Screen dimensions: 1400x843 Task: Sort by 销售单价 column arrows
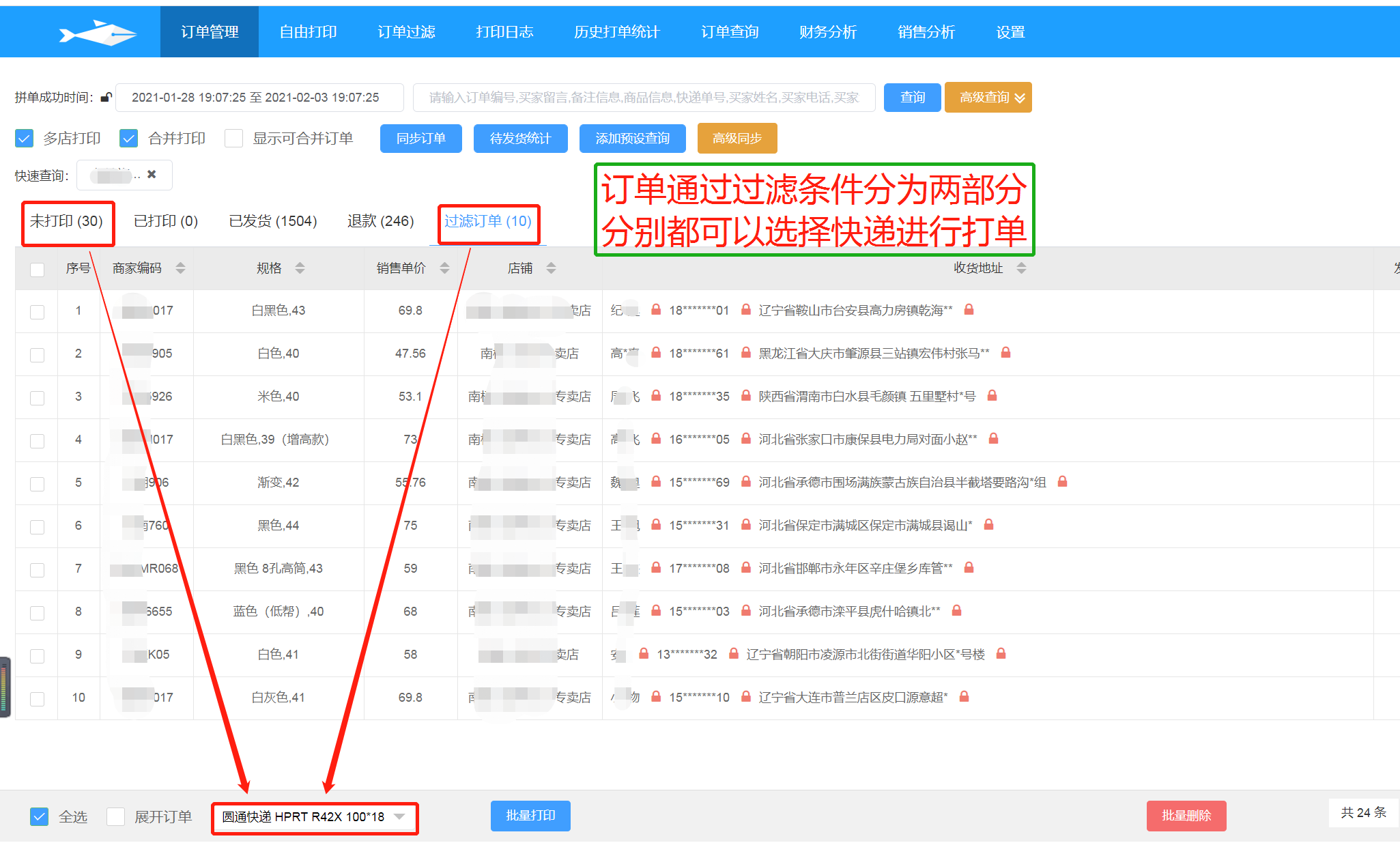pyautogui.click(x=444, y=268)
